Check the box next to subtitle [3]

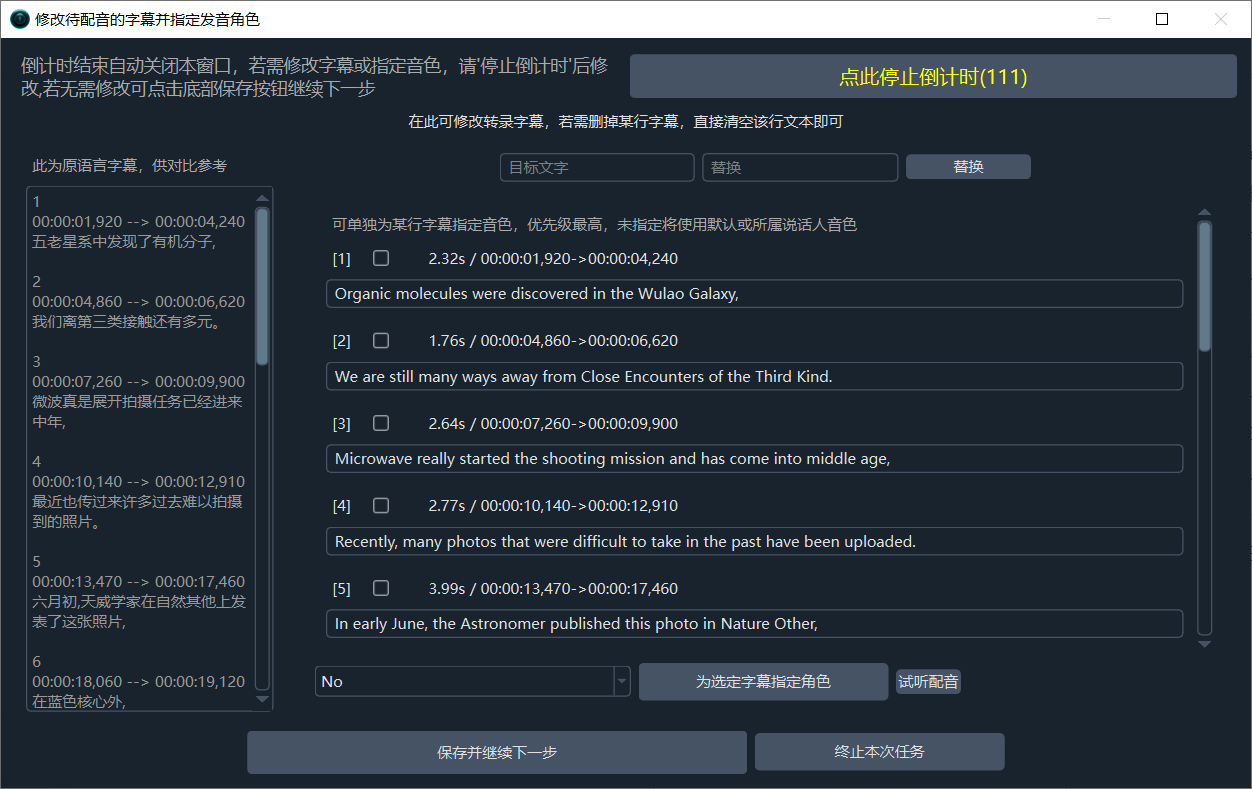[381, 423]
